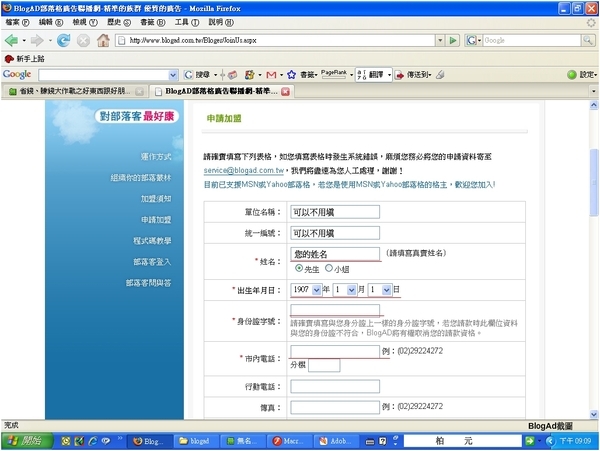
Task: Click the scrollbar down arrow
Action: (594, 414)
